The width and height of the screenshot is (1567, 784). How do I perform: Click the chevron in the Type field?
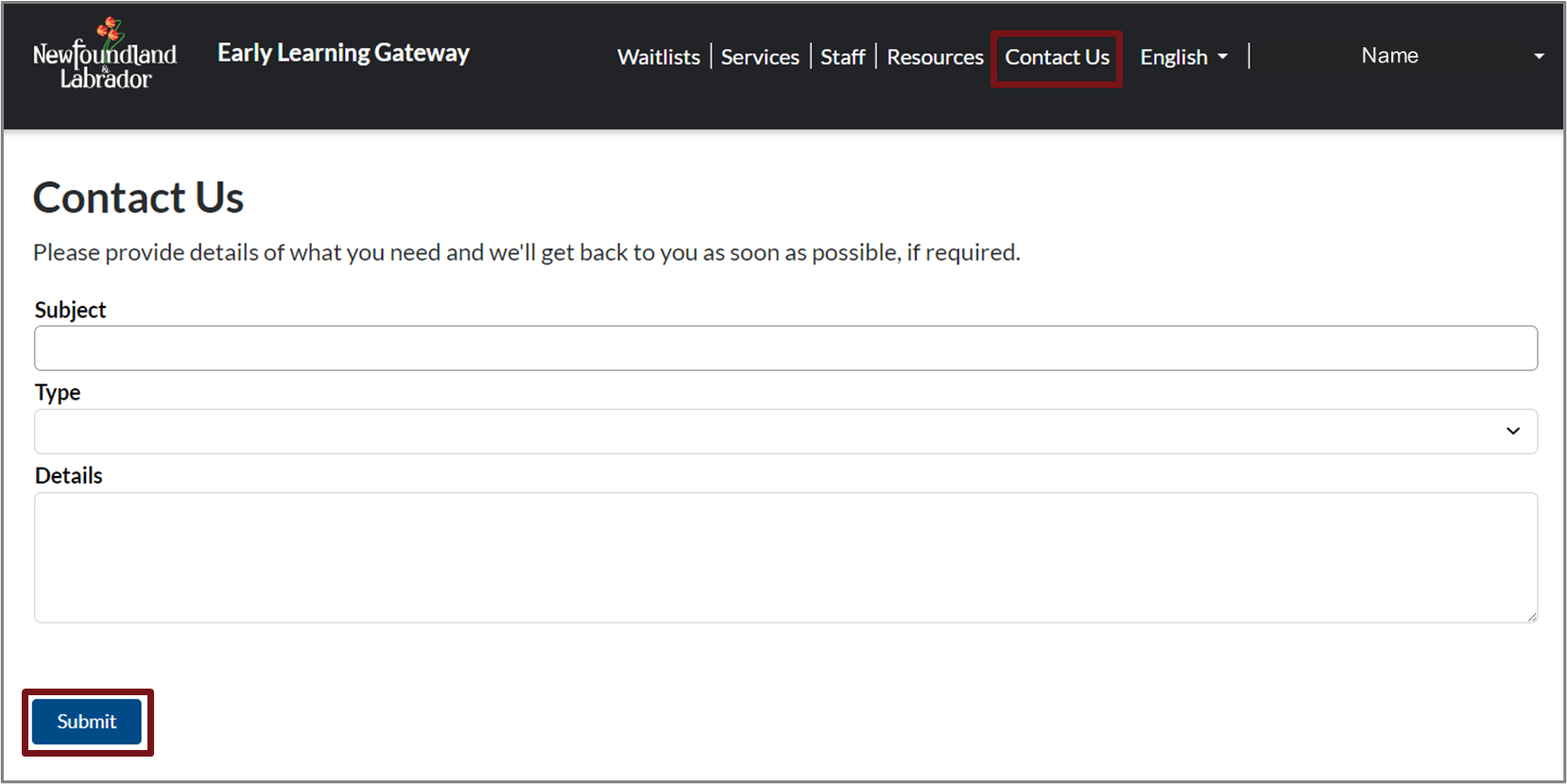[1512, 431]
